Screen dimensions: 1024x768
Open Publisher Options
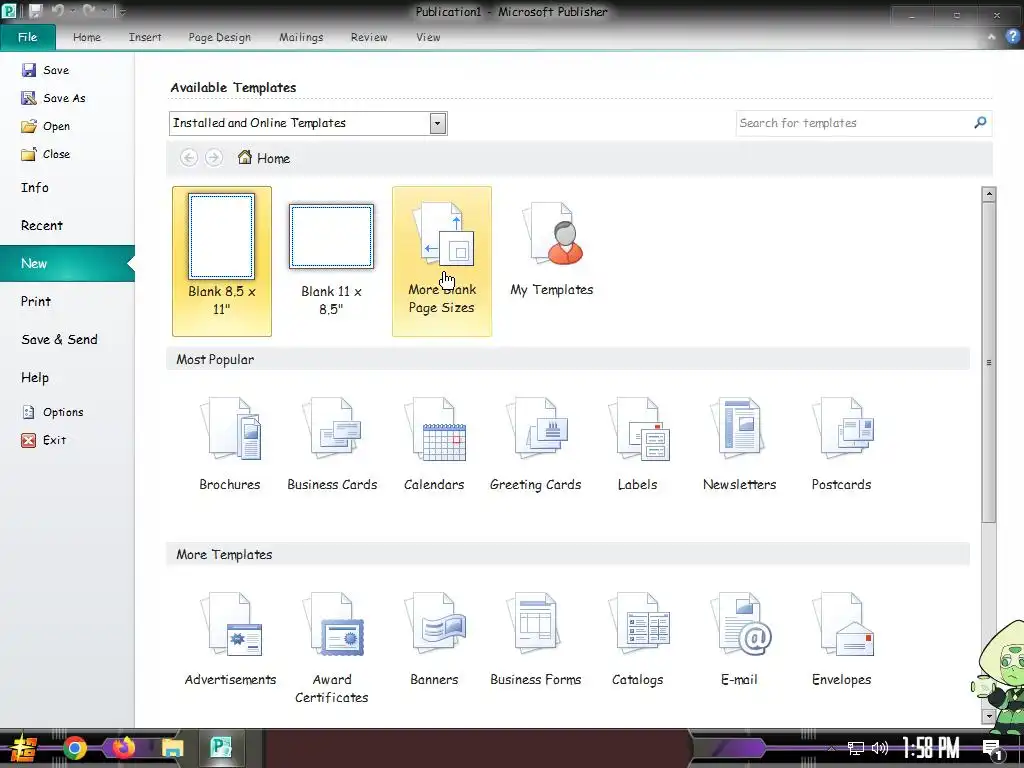tap(52, 412)
